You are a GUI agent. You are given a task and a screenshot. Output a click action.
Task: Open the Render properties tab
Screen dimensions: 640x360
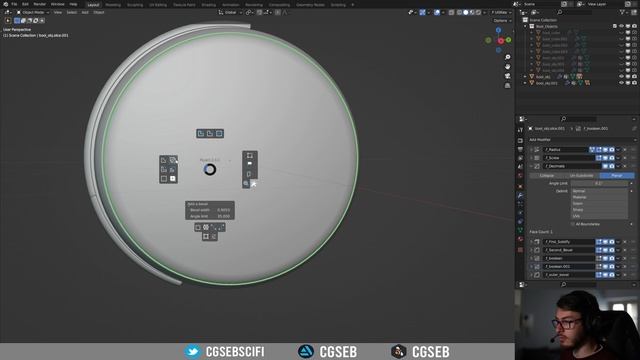pos(520,141)
